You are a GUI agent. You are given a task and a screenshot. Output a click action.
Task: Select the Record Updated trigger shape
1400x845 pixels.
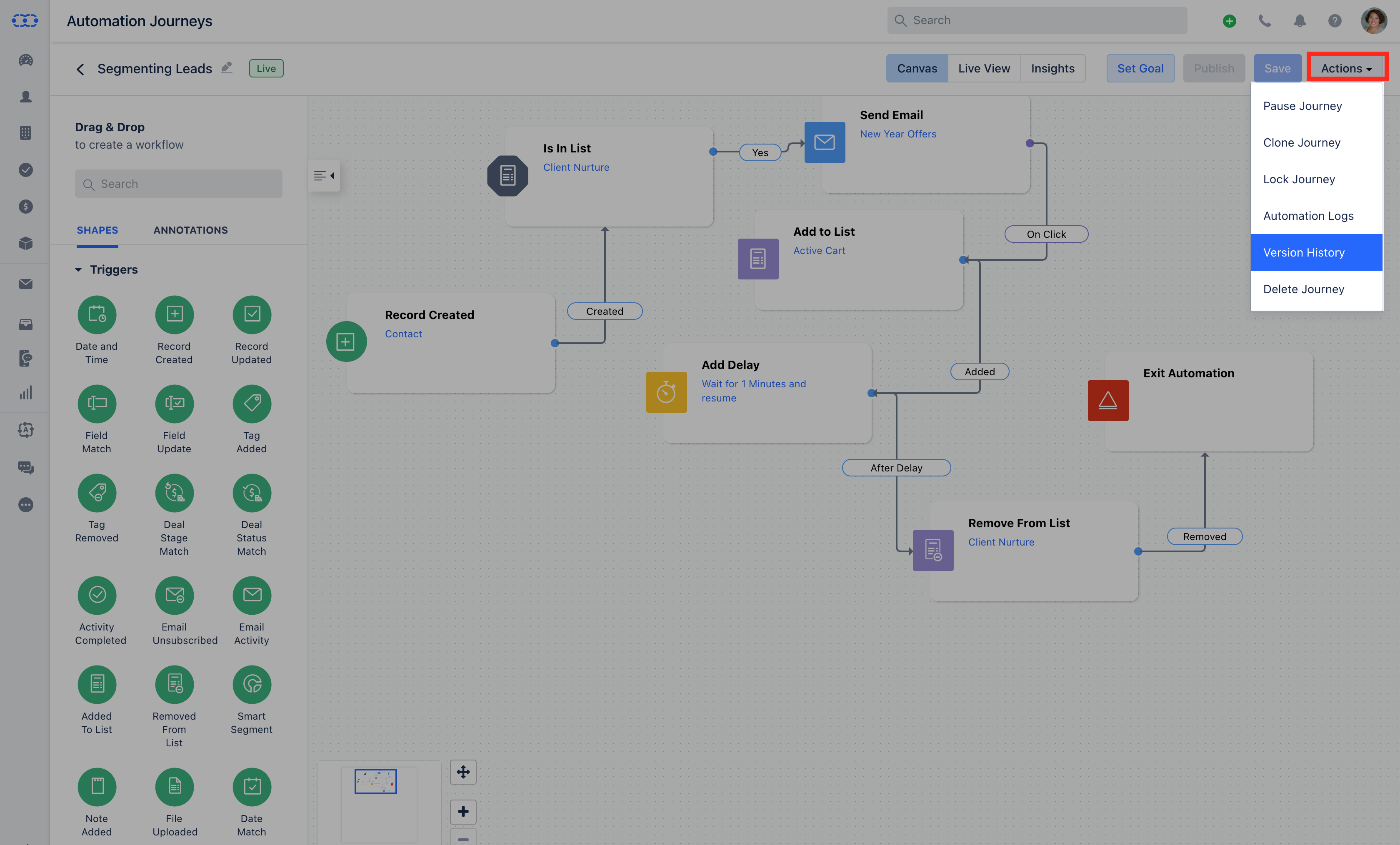coord(252,314)
